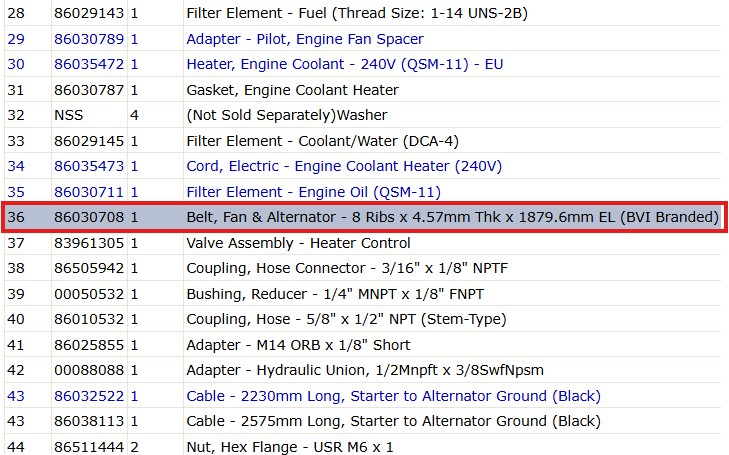The width and height of the screenshot is (729, 455).
Task: Select the Gasket, Engine Coolant Heater row
Action: pyautogui.click(x=363, y=90)
